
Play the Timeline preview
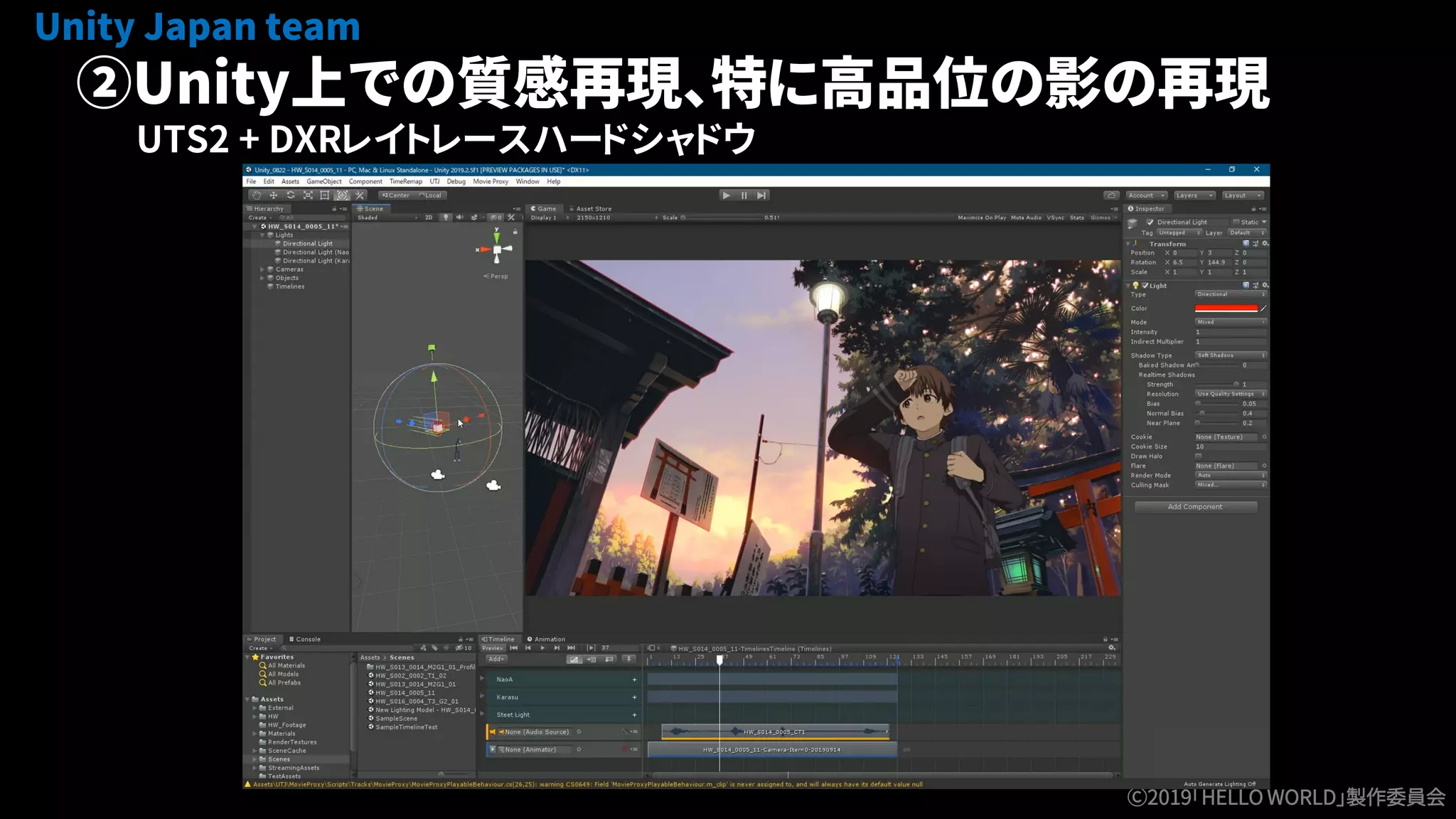tap(542, 648)
